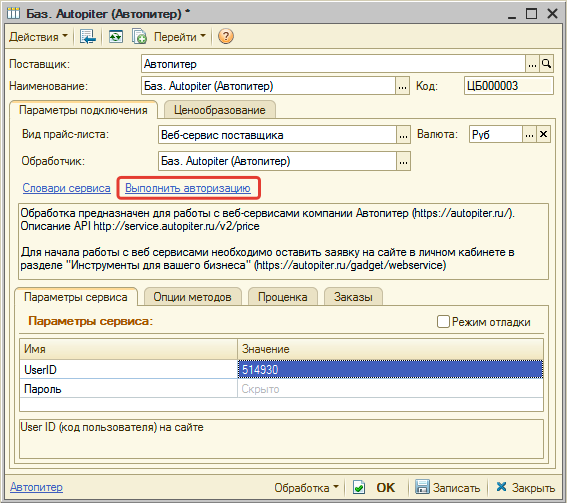Open the Опции методов tab

pyautogui.click(x=192, y=297)
